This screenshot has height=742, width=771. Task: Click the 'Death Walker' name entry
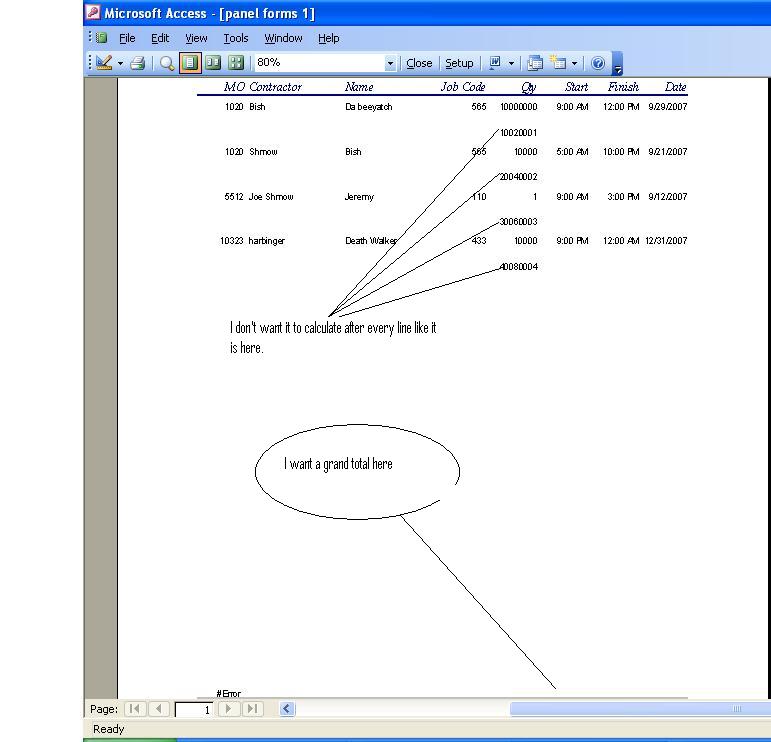(371, 241)
